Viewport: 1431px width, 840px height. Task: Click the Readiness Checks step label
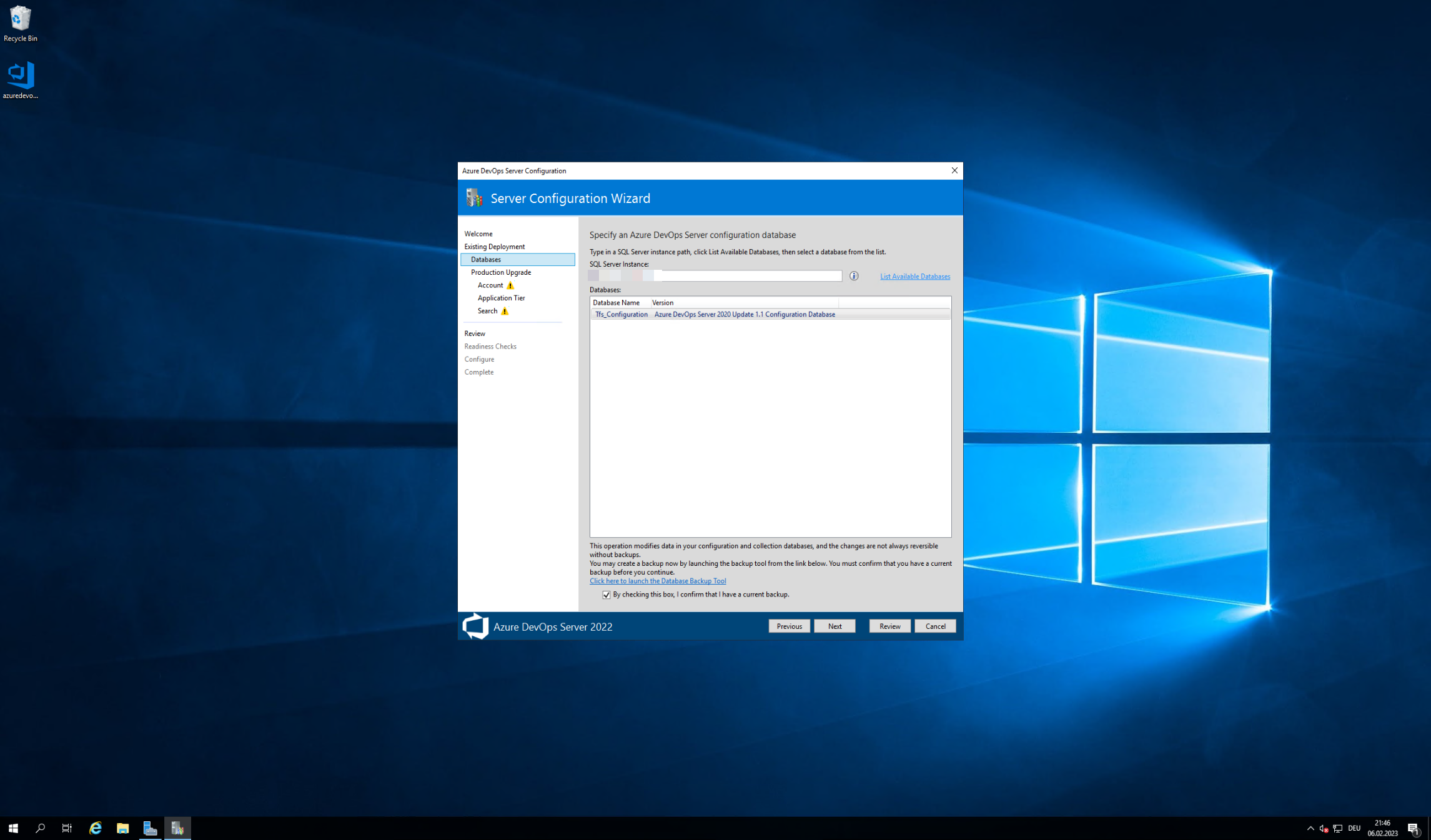(490, 347)
